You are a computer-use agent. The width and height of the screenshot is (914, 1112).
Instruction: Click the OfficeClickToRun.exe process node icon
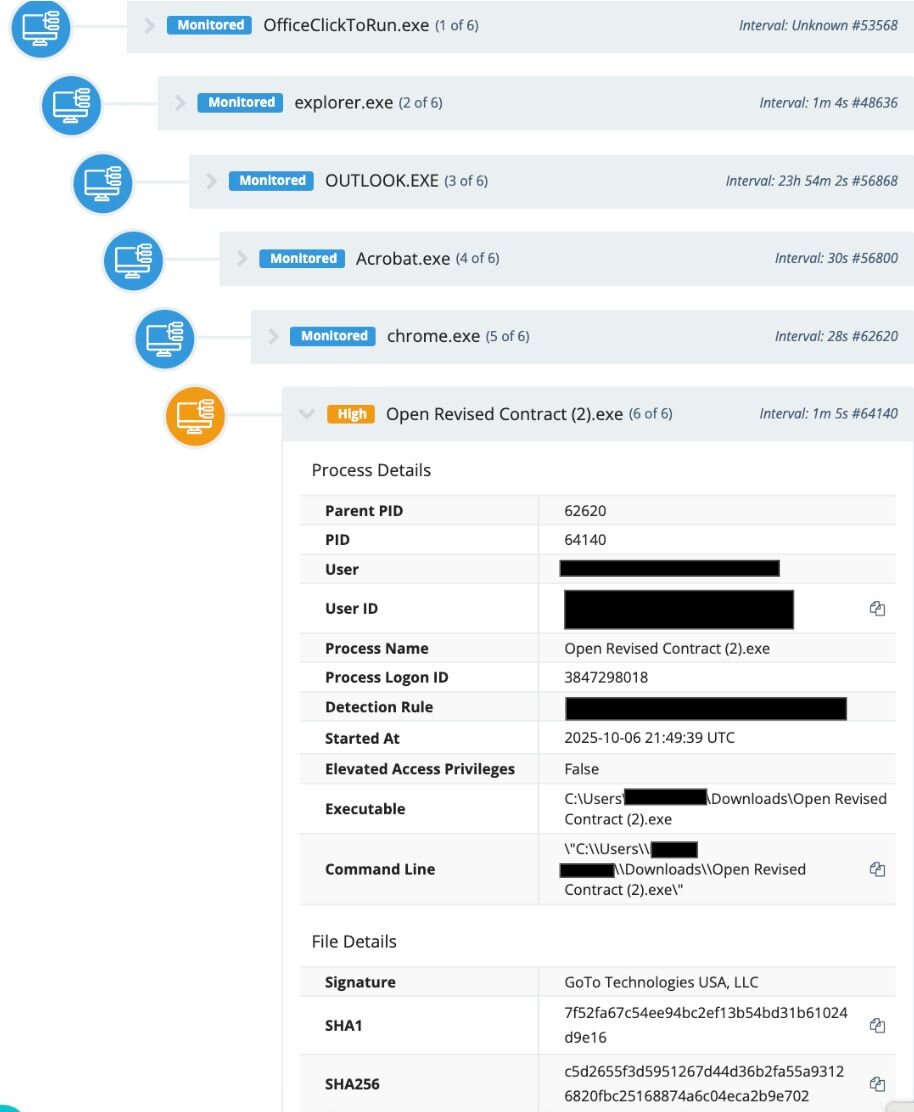point(41,26)
